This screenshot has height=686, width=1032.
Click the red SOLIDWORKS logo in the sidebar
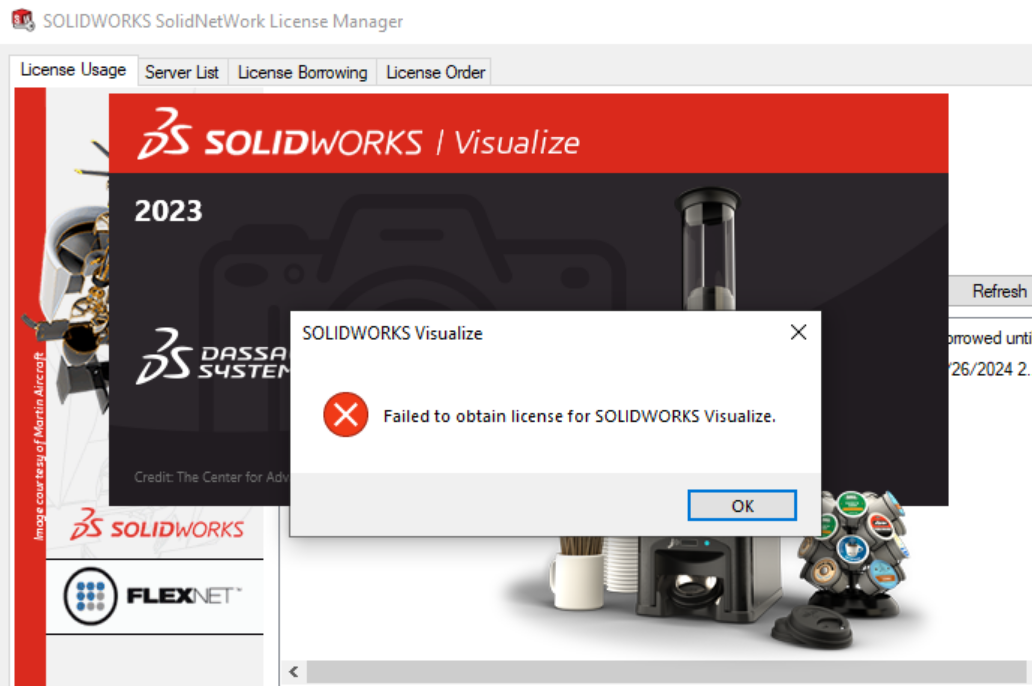coord(157,526)
